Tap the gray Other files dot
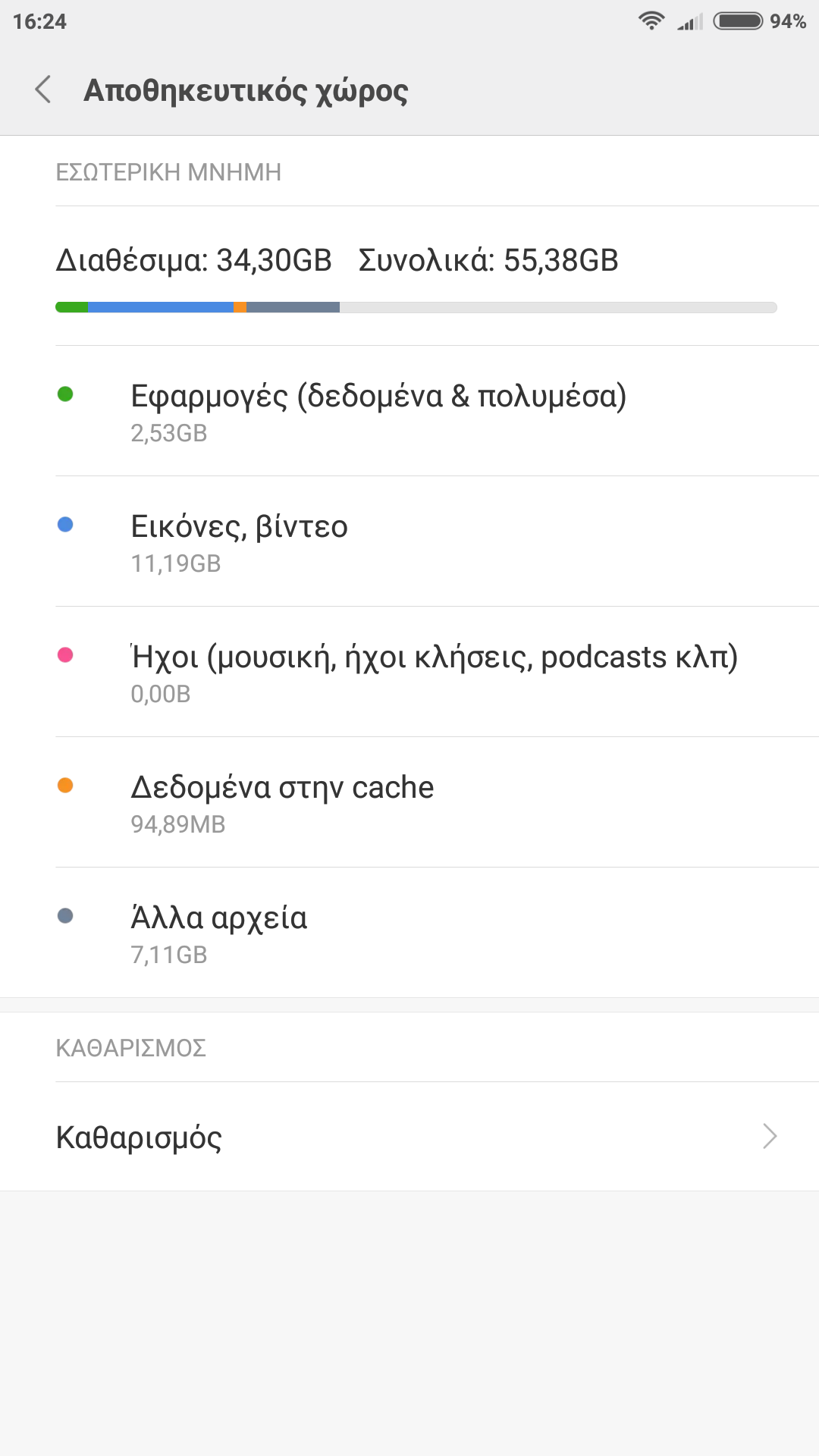Image resolution: width=819 pixels, height=1456 pixels. tap(65, 915)
